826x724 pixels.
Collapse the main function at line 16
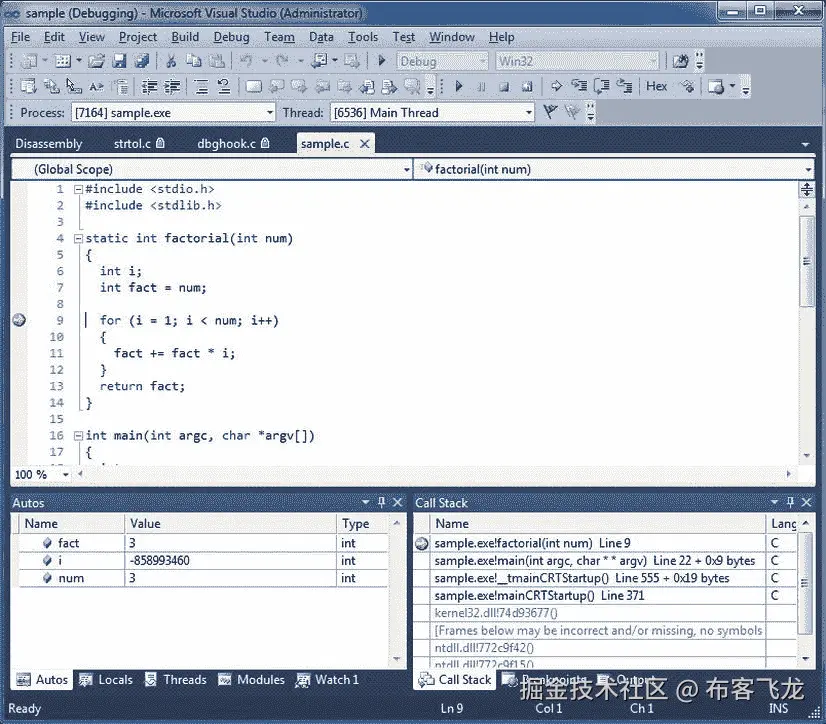pos(78,436)
